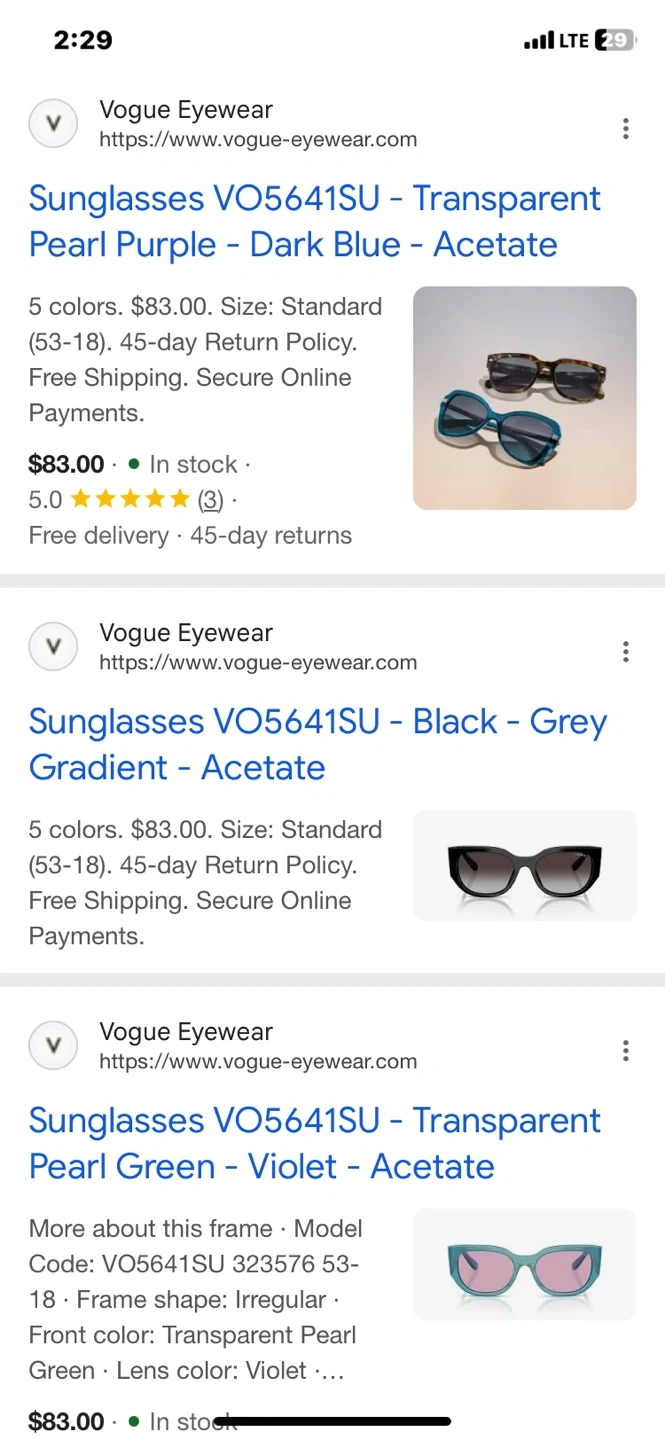Open Transparent Pearl Green Violet sunglasses link
The height and width of the screenshot is (1440, 665).
314,1143
